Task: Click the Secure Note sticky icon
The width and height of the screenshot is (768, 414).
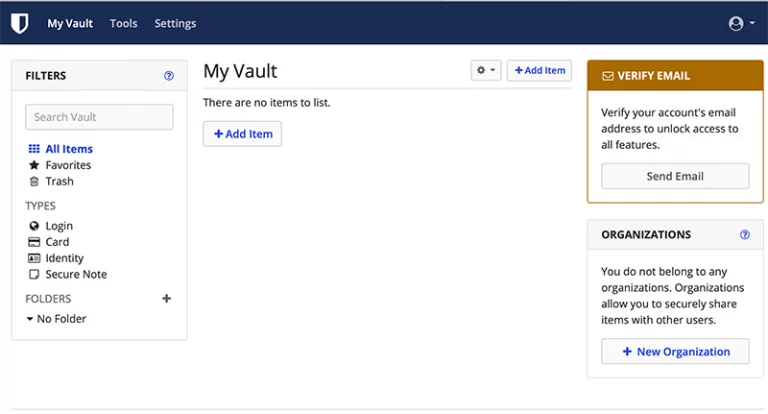Action: coord(34,274)
